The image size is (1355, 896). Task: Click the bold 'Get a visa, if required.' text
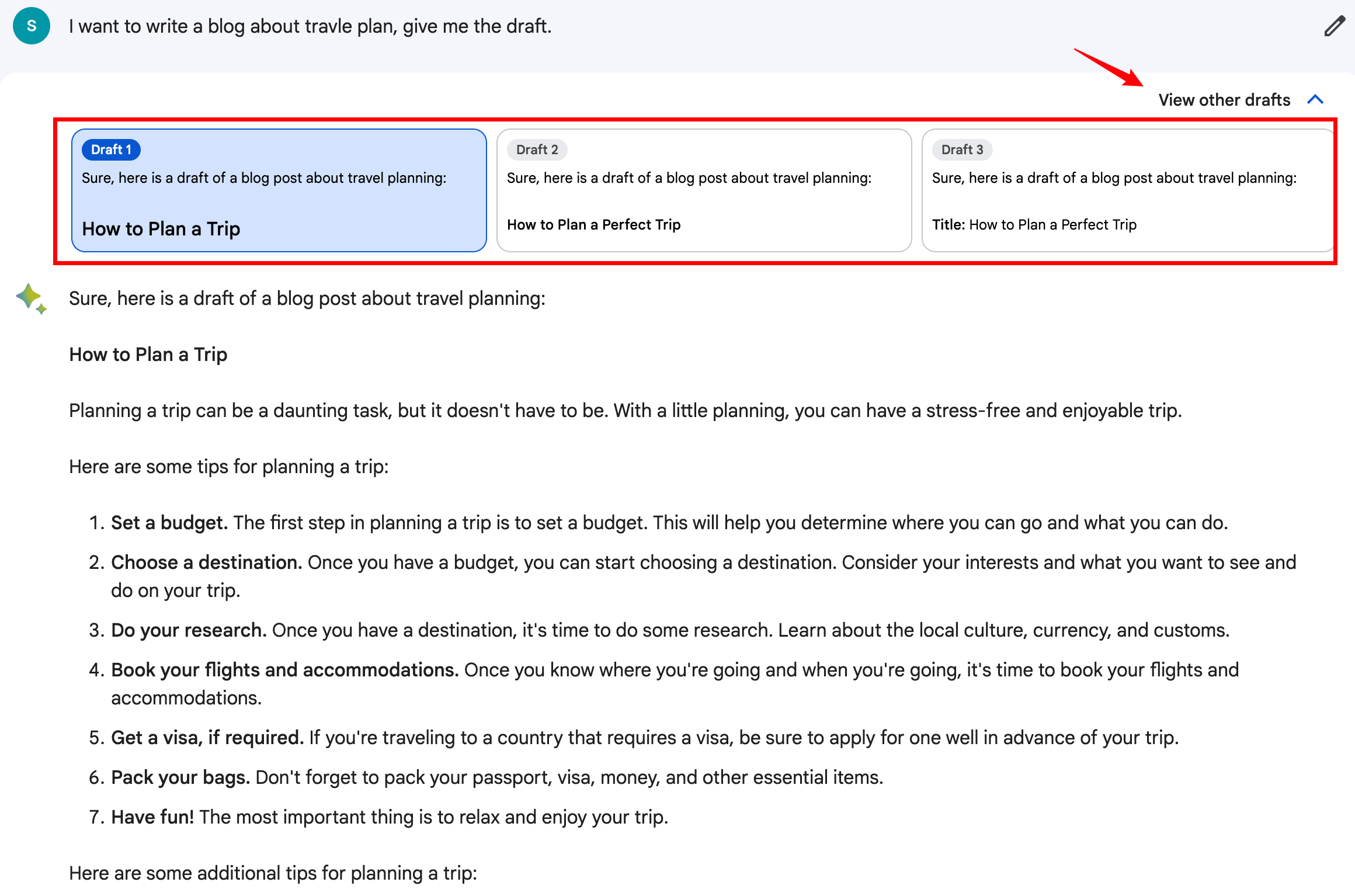click(x=207, y=738)
